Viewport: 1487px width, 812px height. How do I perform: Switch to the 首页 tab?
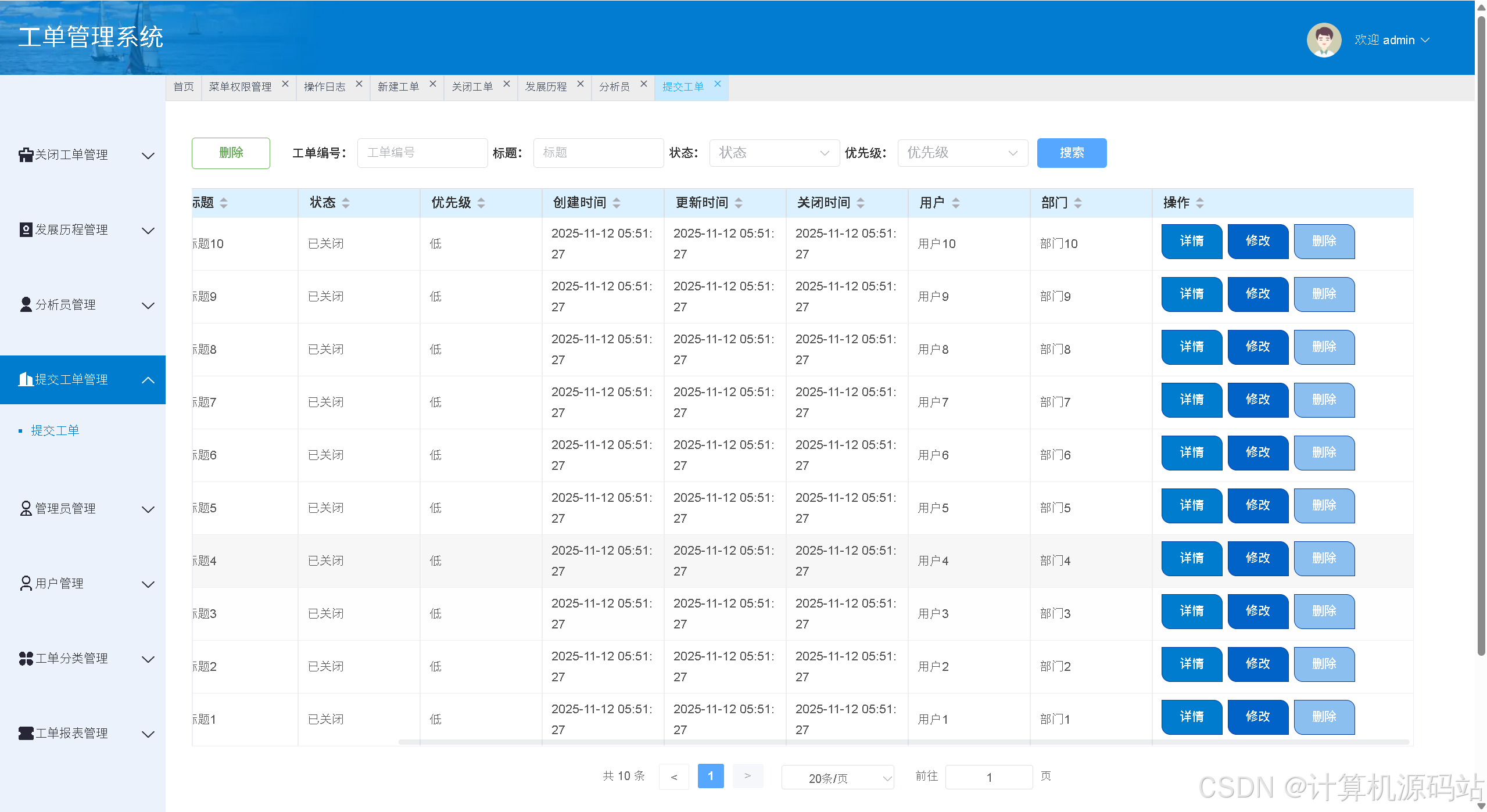(184, 87)
